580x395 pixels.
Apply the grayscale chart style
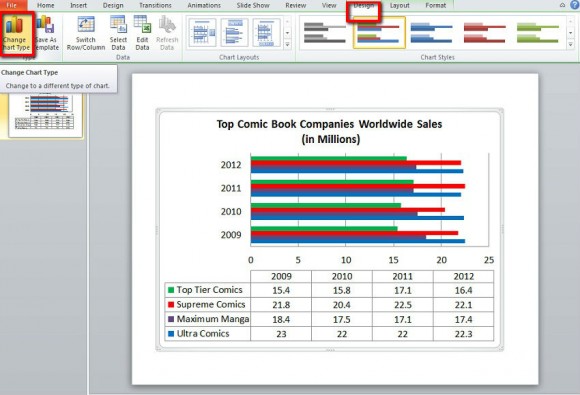point(324,33)
